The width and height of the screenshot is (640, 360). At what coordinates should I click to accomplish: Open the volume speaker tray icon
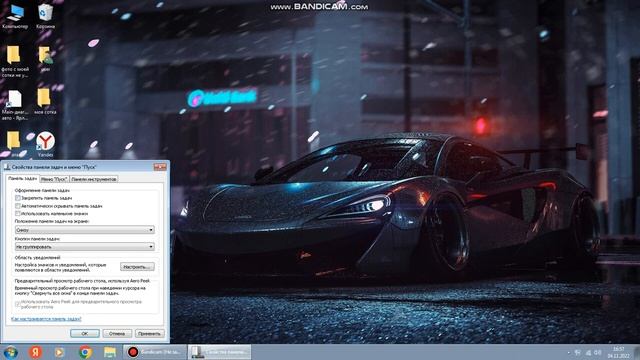pos(598,353)
